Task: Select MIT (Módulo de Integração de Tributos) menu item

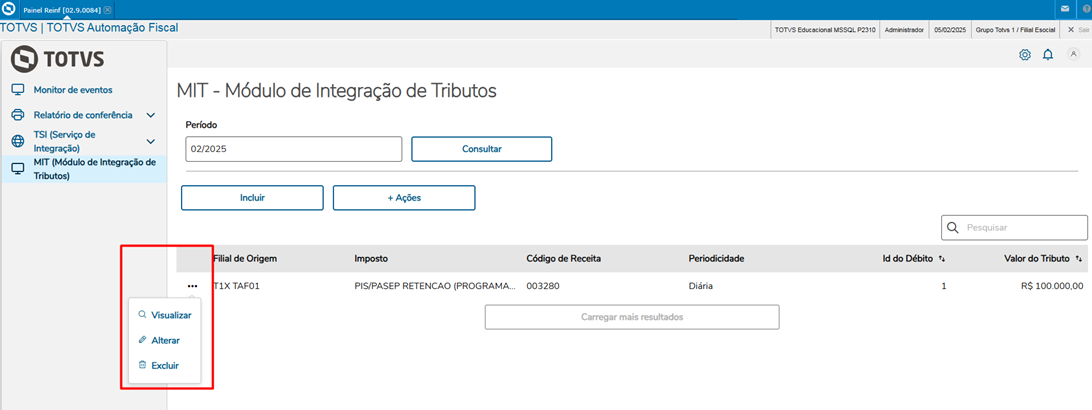Action: click(84, 169)
